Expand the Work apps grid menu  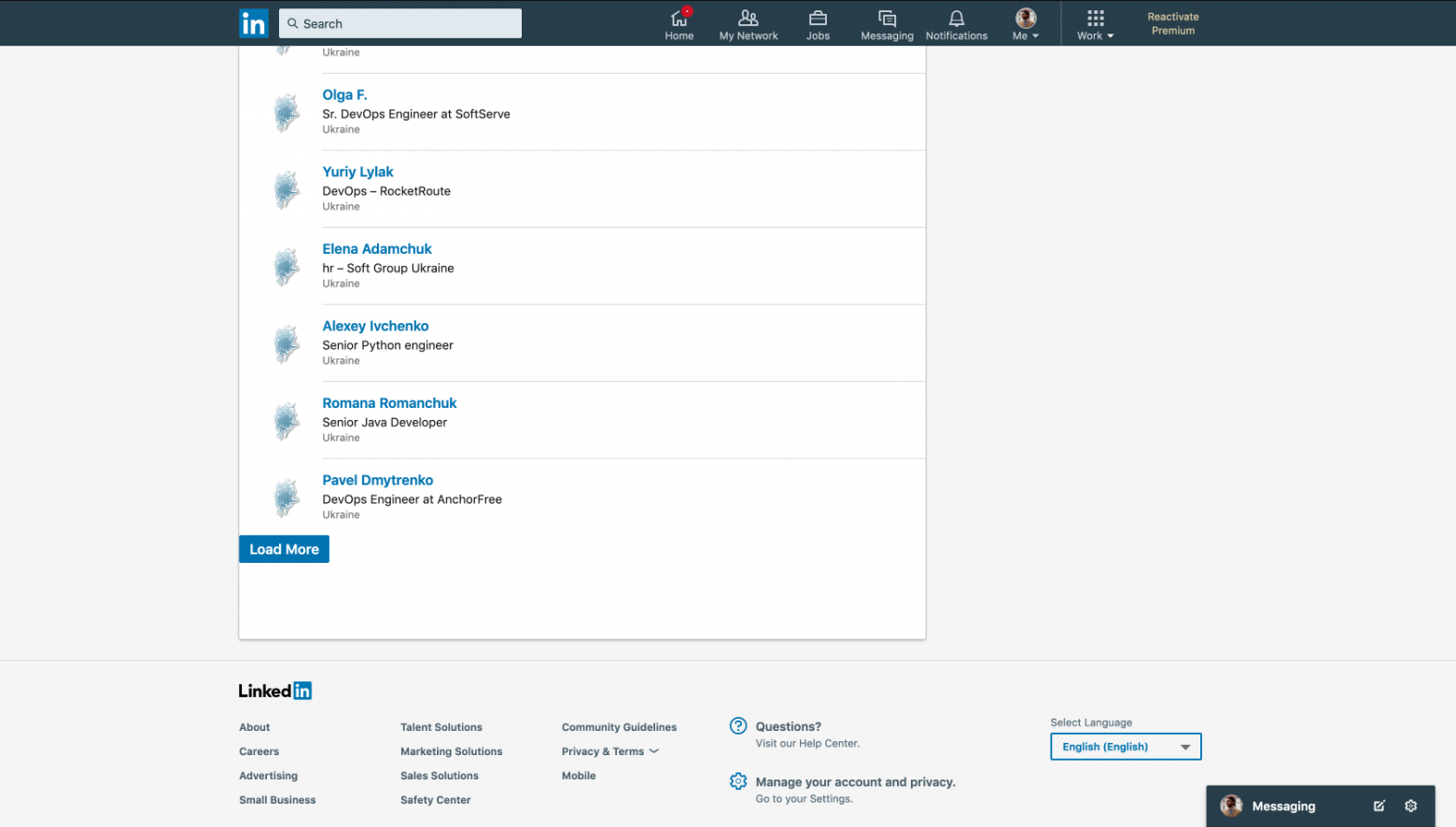click(1096, 24)
